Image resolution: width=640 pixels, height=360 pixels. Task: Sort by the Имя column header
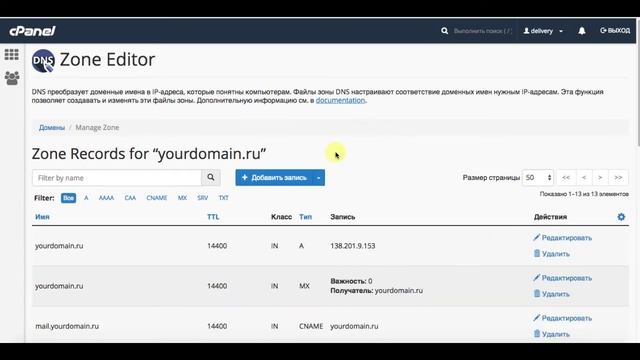tap(42, 217)
